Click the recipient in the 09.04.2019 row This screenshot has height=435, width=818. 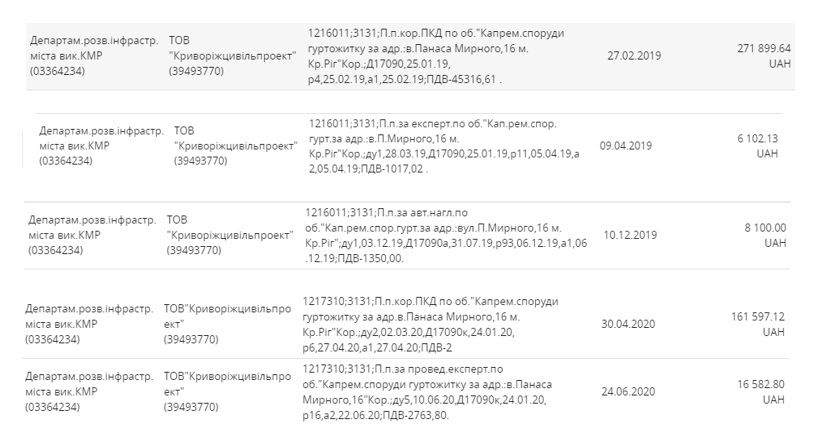click(x=234, y=146)
